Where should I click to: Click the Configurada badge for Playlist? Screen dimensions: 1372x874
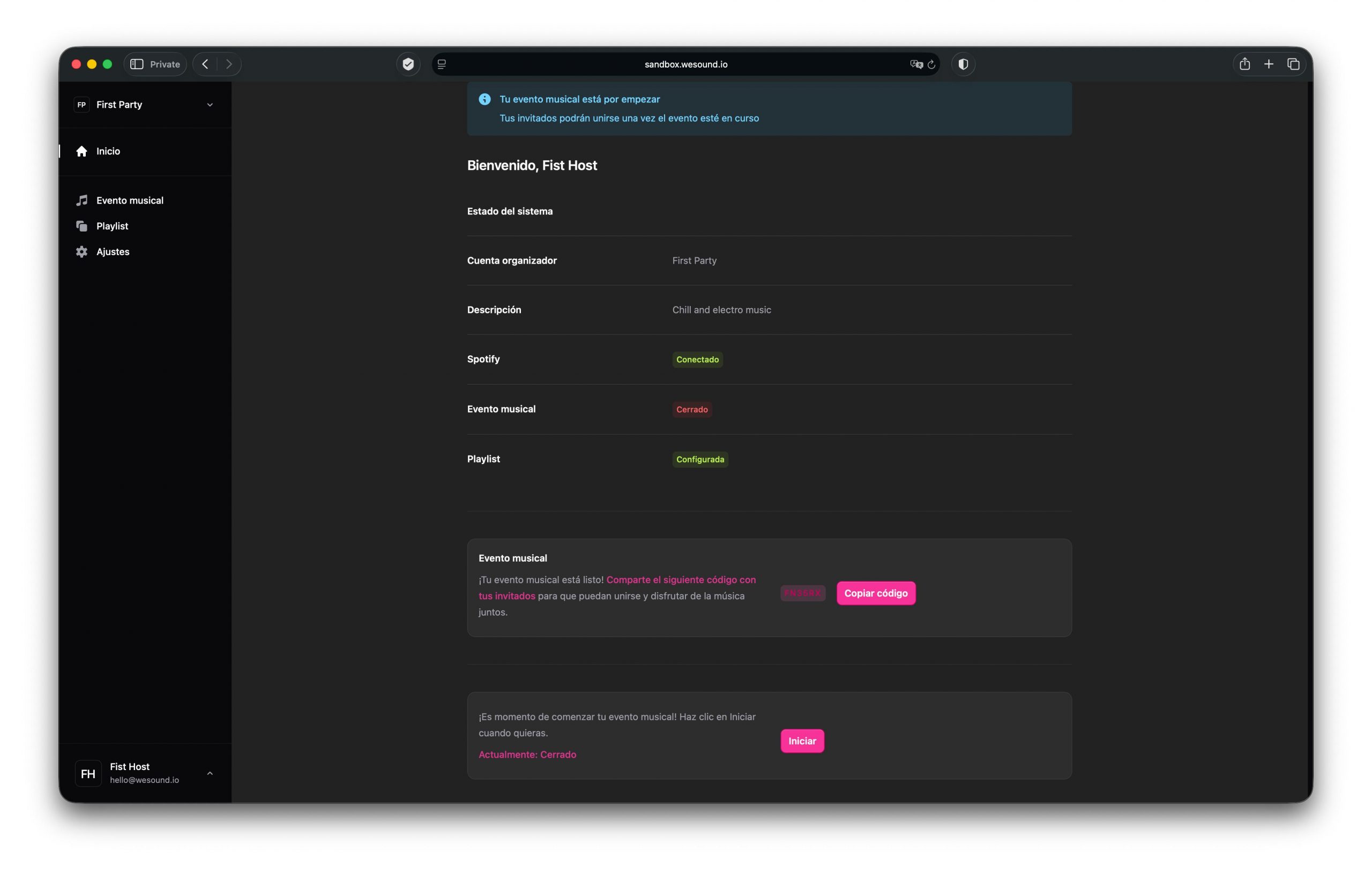coord(700,459)
